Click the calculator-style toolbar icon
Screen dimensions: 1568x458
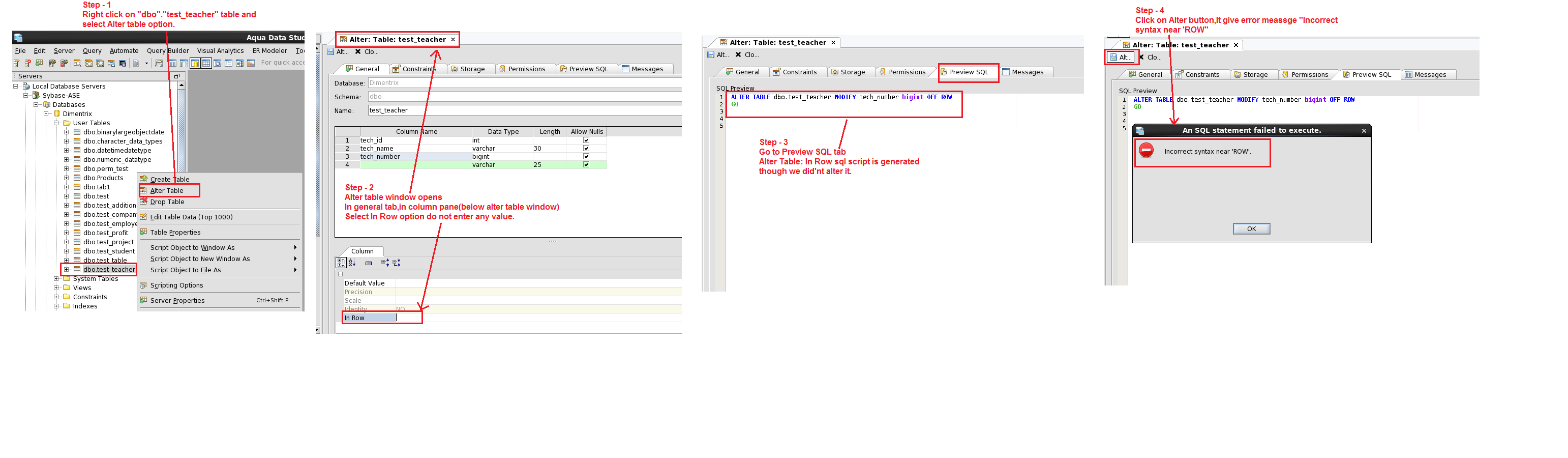[x=159, y=63]
